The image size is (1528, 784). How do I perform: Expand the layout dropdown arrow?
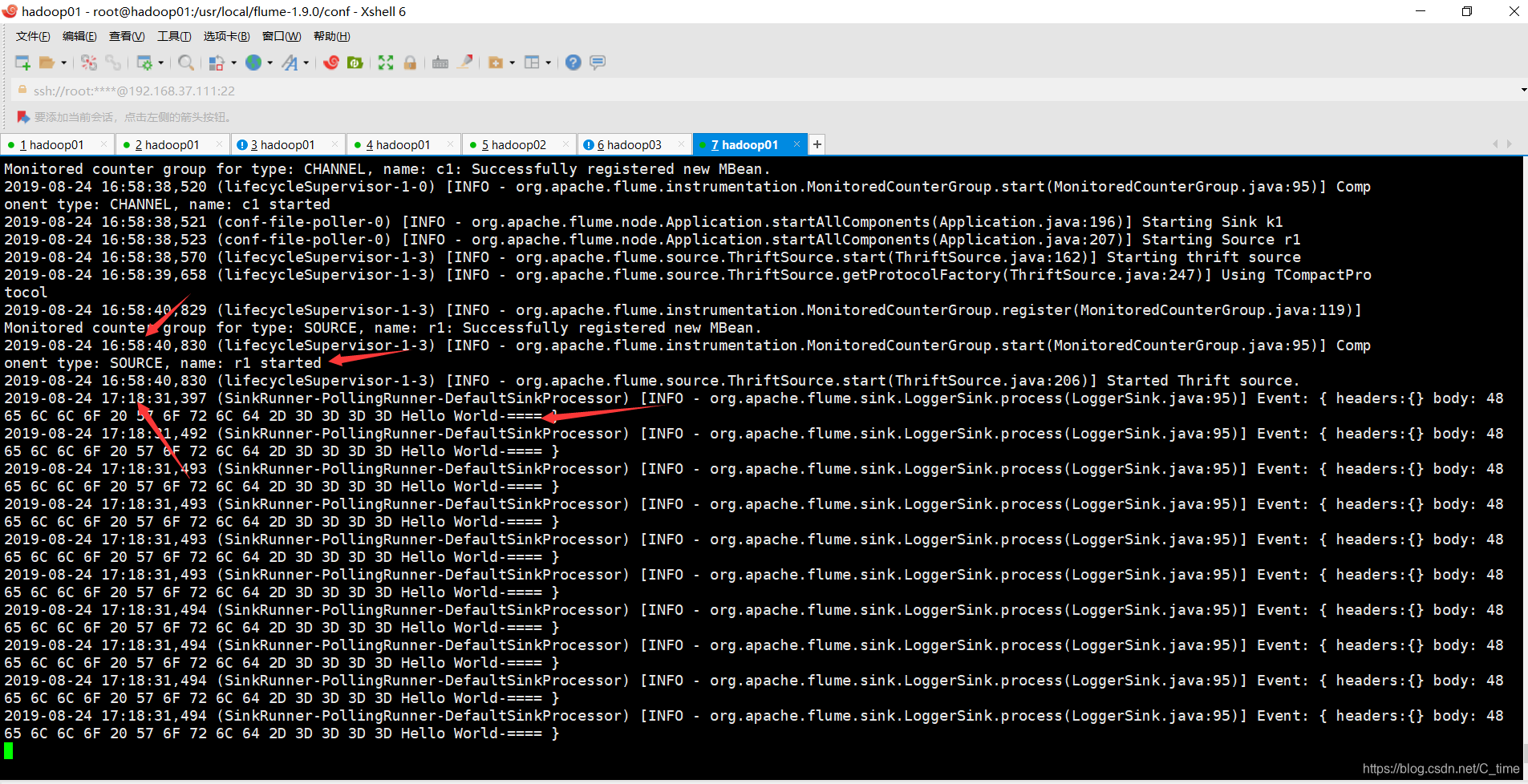pos(549,63)
